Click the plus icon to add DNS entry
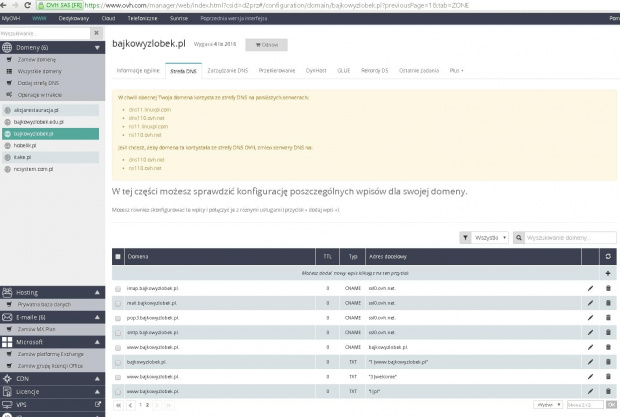The image size is (620, 417). point(608,272)
